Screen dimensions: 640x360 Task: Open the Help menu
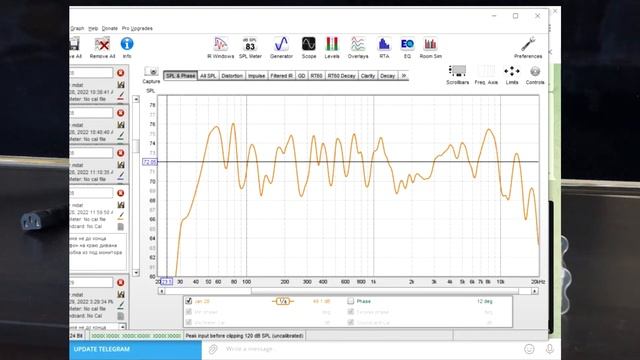(93, 28)
